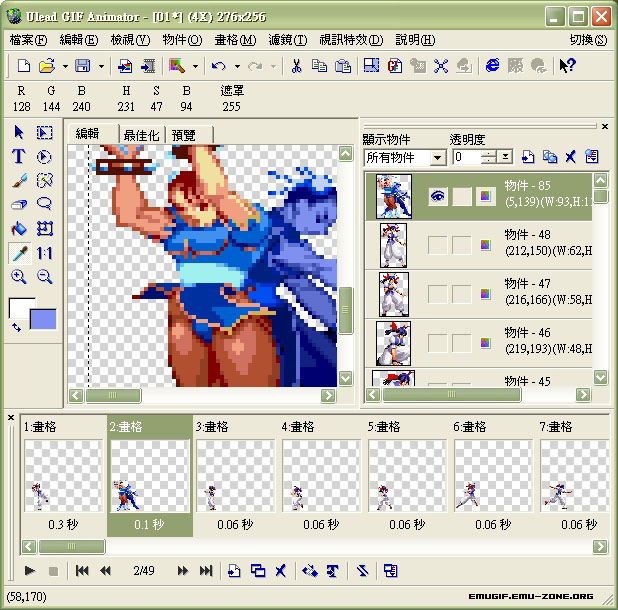Select the Lasso selection tool
The image size is (618, 610).
coord(44,205)
